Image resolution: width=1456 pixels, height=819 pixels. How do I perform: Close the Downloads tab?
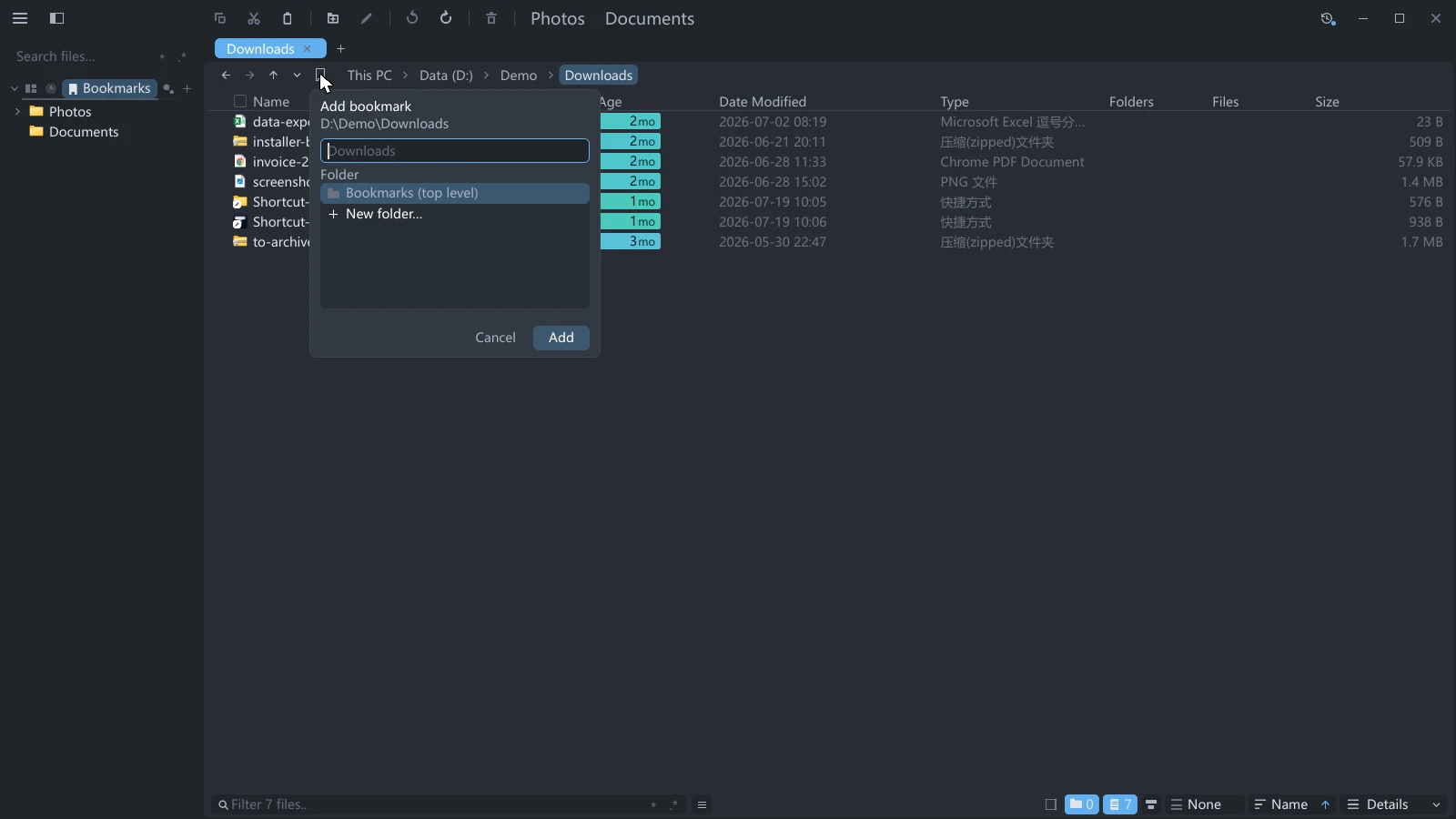[308, 48]
